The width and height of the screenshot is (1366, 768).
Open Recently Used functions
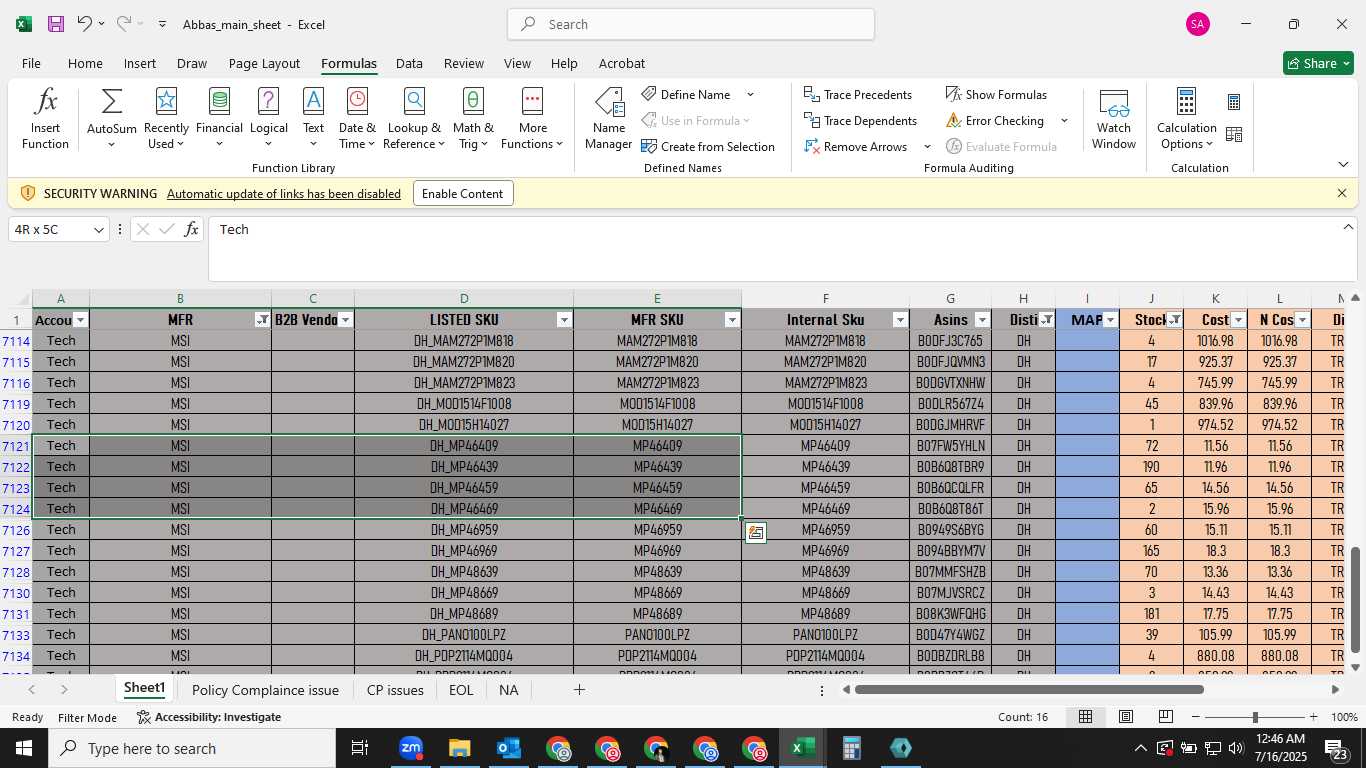tap(166, 118)
